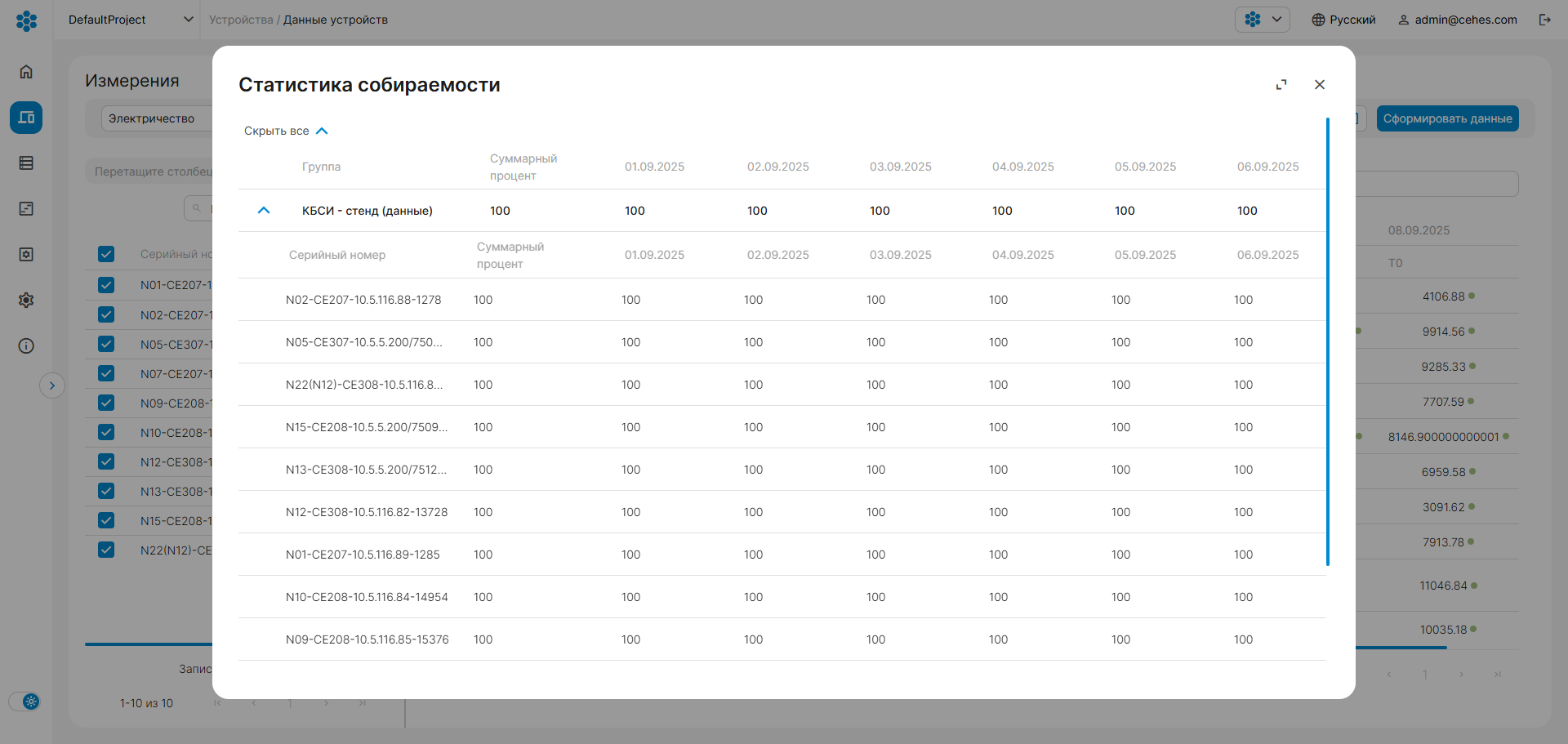The height and width of the screenshot is (744, 1568).
Task: Open the DefaultProject dropdown
Action: (131, 20)
